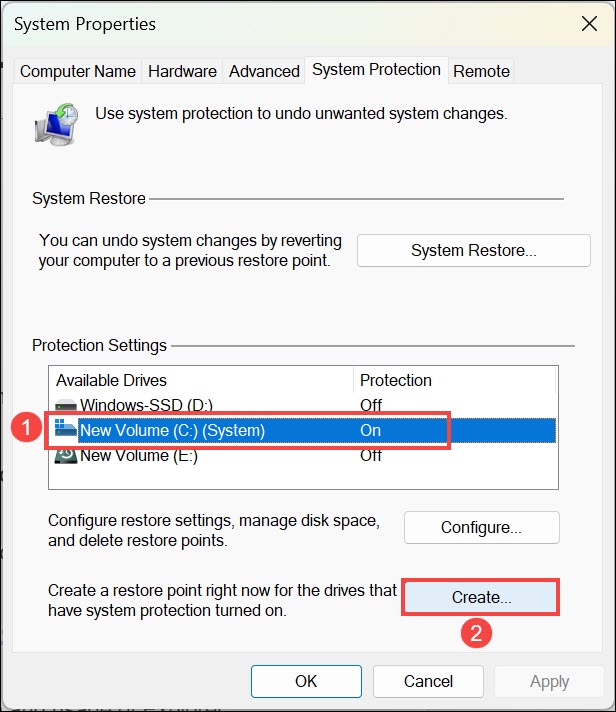The width and height of the screenshot is (616, 712).
Task: Click the New Volume (C:) system drive icon
Action: [x=66, y=431]
